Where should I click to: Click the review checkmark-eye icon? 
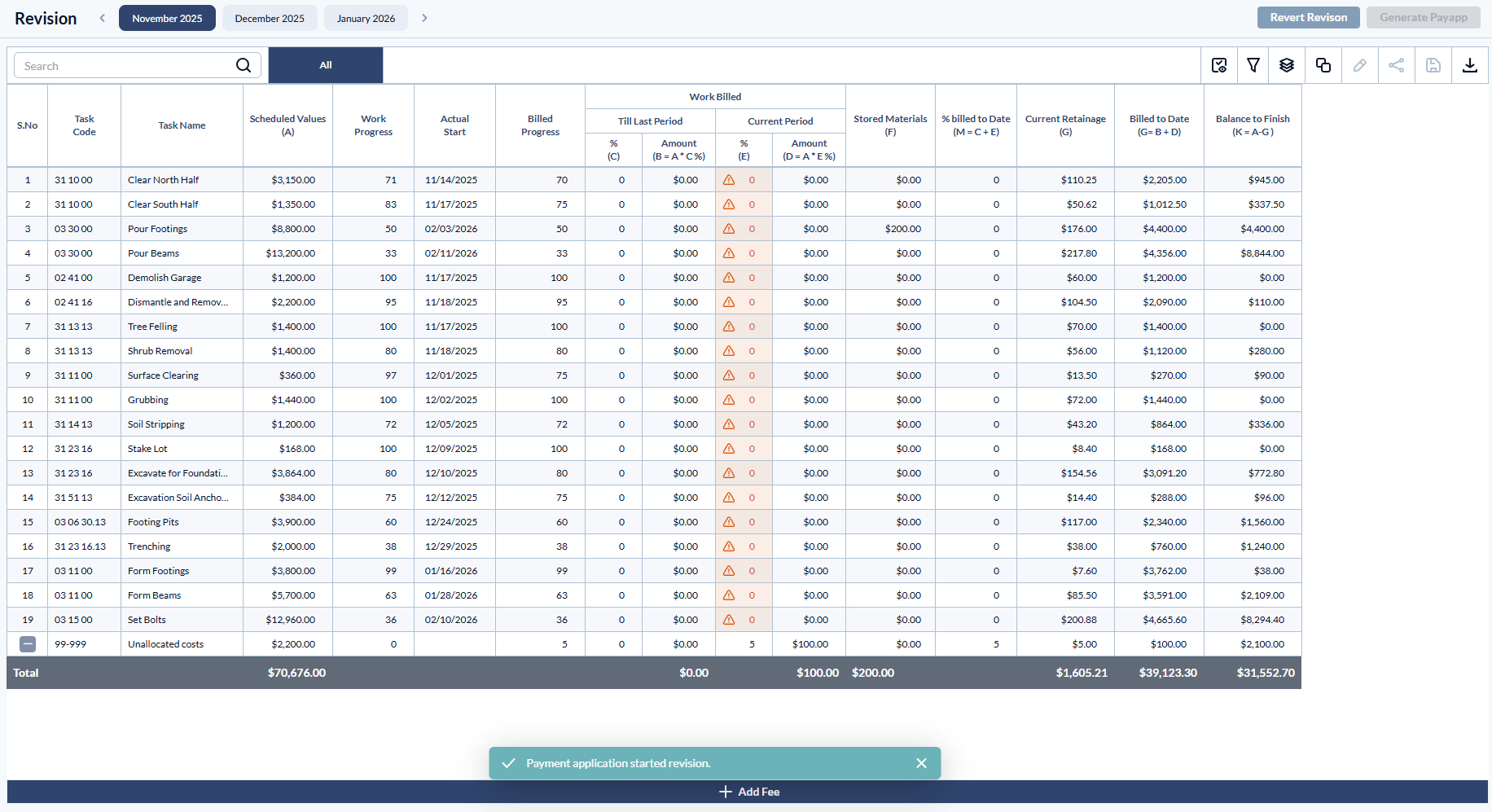pyautogui.click(x=1219, y=65)
